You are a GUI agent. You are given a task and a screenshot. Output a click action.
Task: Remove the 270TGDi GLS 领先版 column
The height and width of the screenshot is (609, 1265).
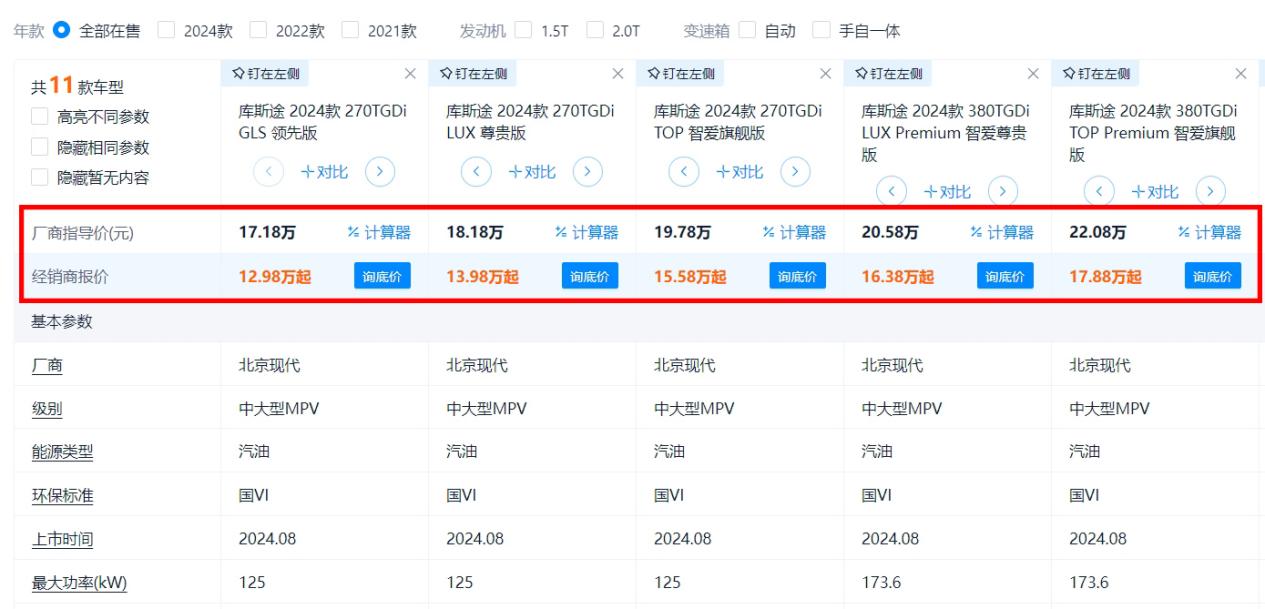[x=410, y=73]
